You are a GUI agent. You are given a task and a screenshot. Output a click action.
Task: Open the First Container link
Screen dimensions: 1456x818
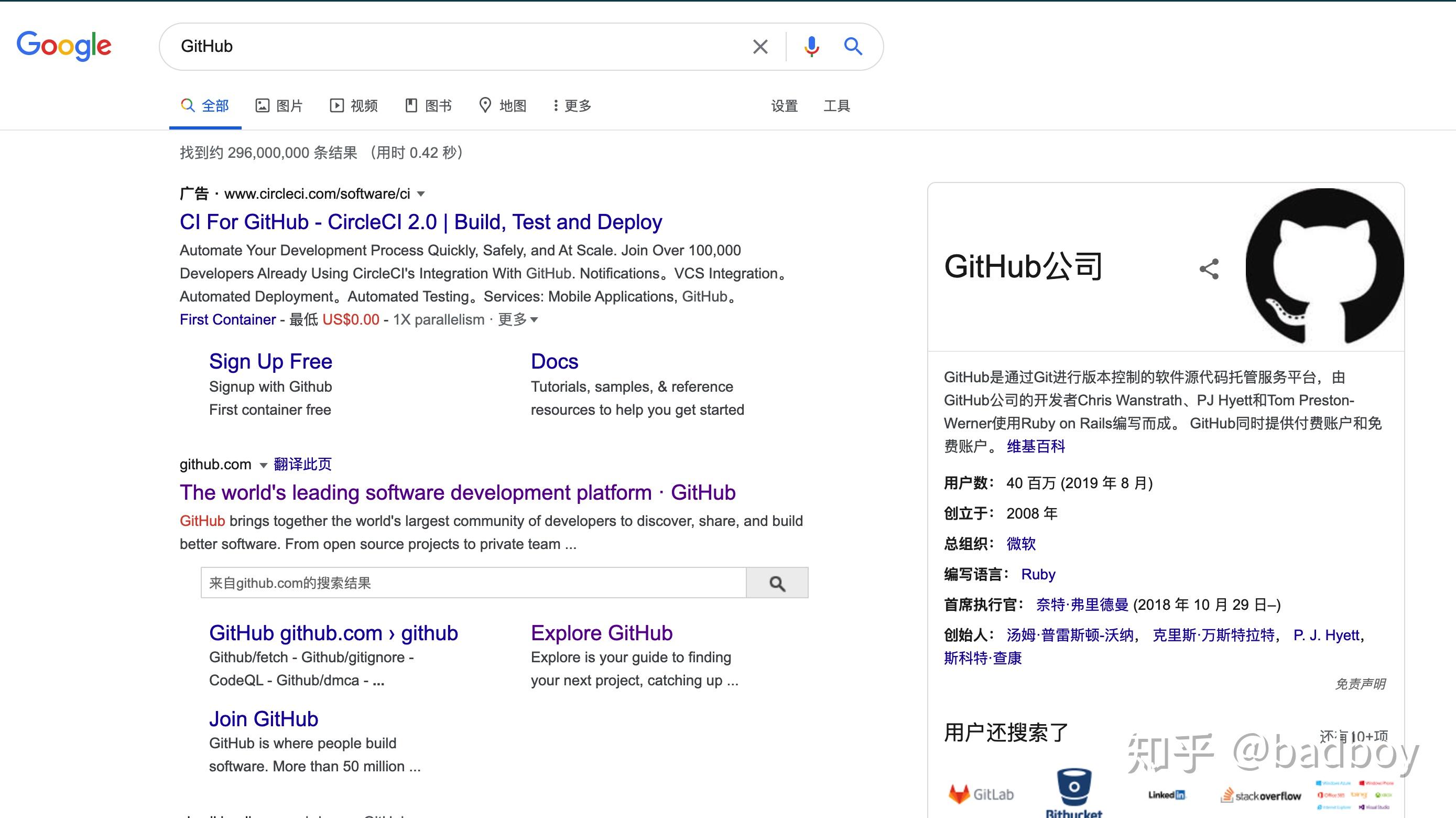click(228, 319)
